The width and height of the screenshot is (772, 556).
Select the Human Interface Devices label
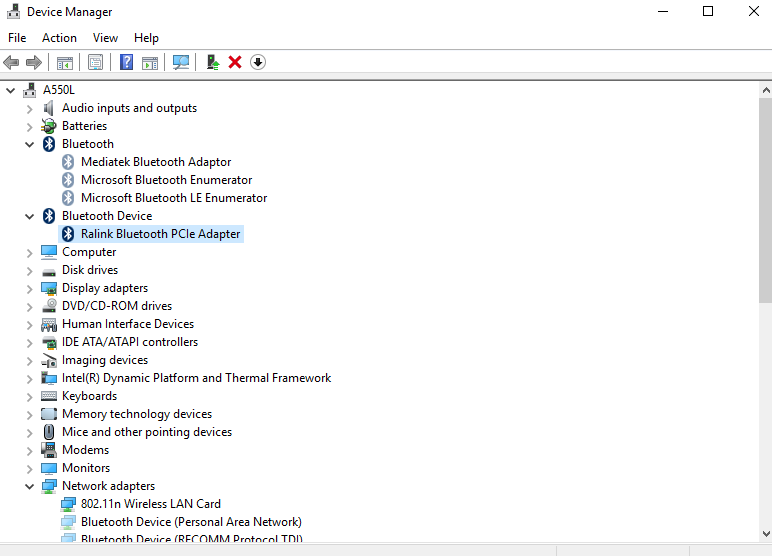(x=128, y=324)
